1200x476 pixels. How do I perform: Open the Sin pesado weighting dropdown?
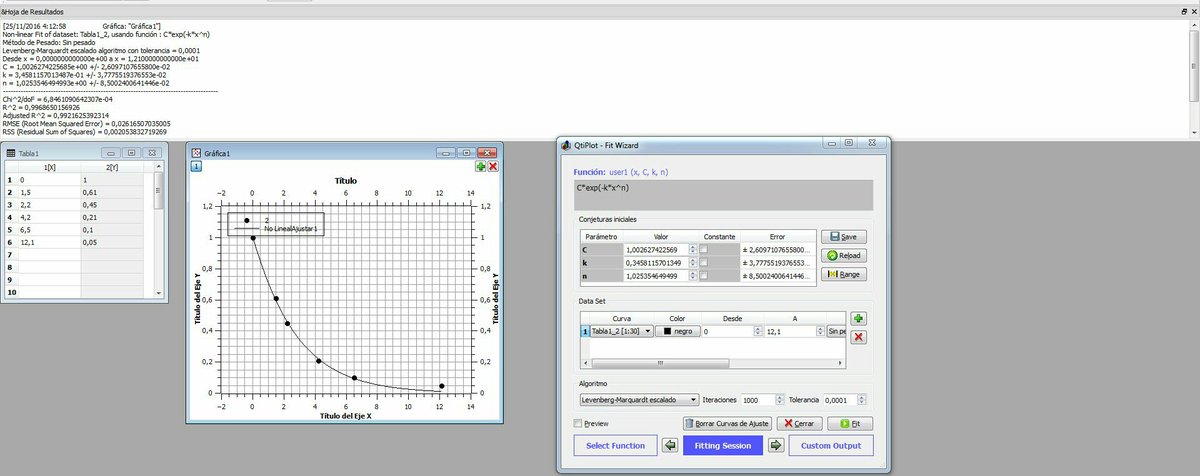[837, 331]
